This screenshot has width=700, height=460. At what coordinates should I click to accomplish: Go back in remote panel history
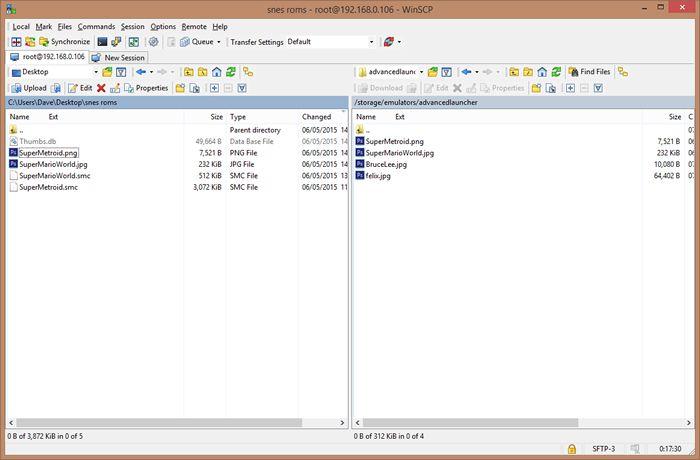[467, 72]
